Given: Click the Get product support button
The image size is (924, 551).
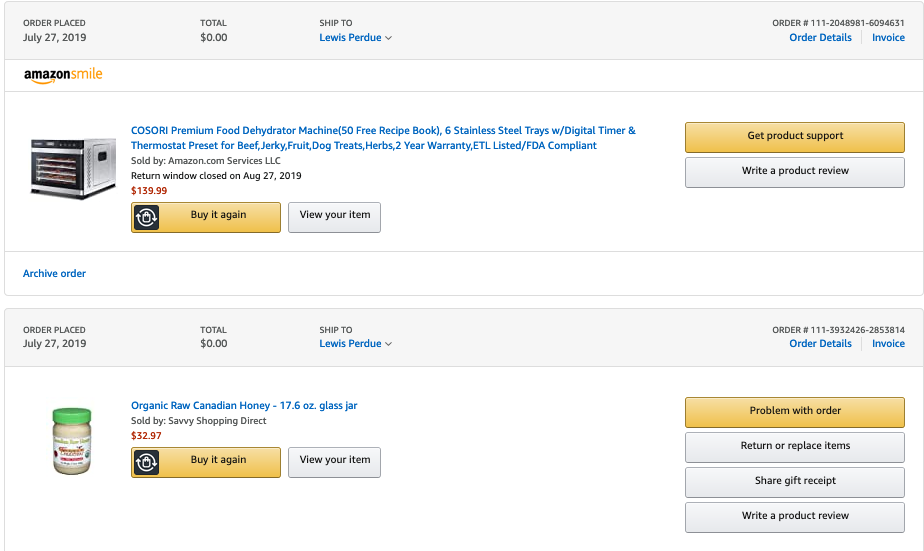Looking at the screenshot, I should [794, 137].
